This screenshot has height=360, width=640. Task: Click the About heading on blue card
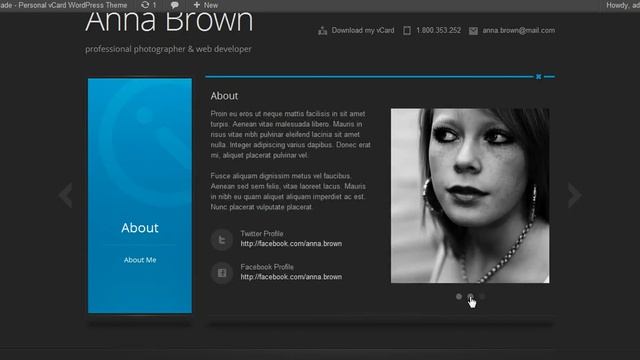click(140, 228)
